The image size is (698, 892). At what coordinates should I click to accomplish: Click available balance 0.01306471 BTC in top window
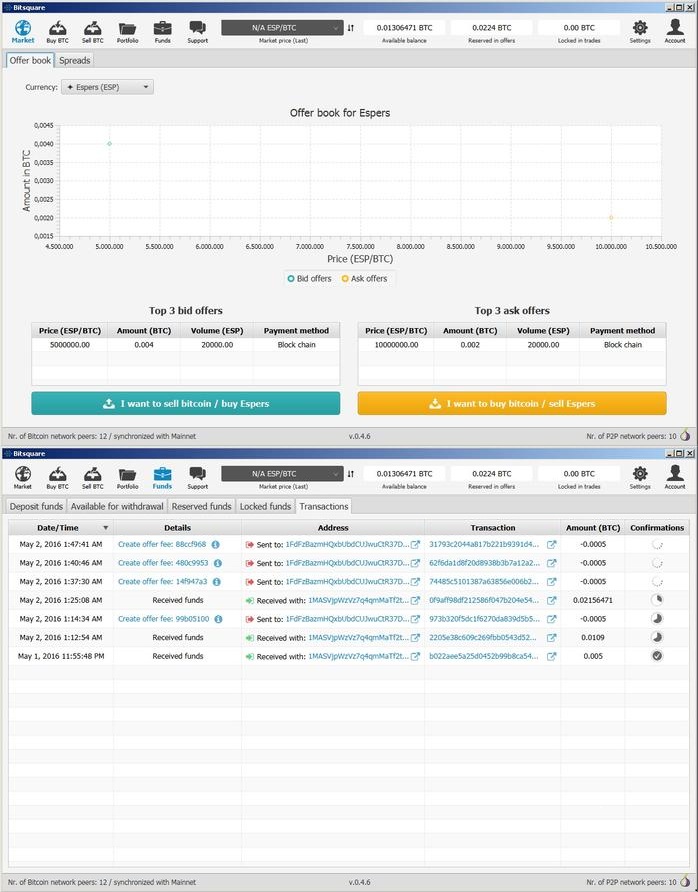tap(404, 28)
